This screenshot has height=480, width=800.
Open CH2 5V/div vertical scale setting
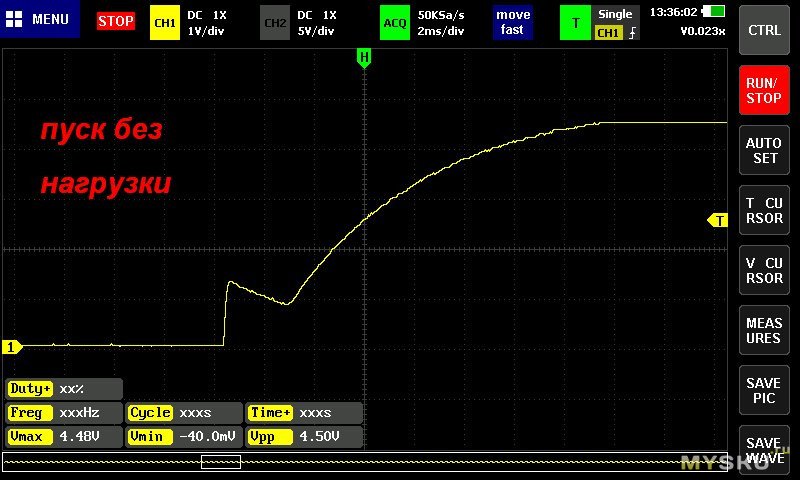(x=316, y=31)
